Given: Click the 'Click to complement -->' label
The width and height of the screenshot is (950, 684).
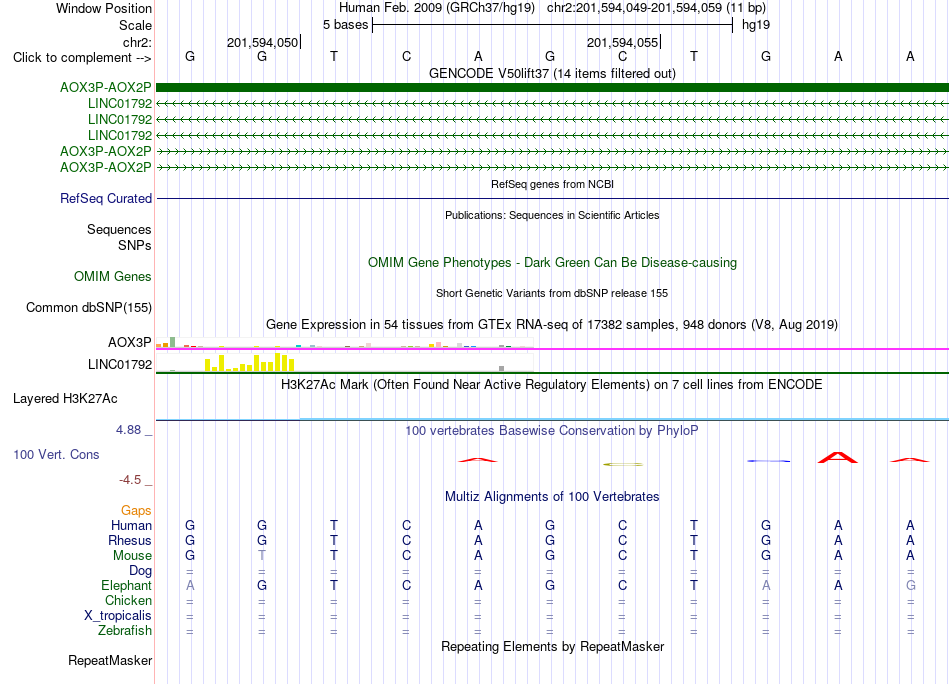Looking at the screenshot, I should click(x=82, y=58).
